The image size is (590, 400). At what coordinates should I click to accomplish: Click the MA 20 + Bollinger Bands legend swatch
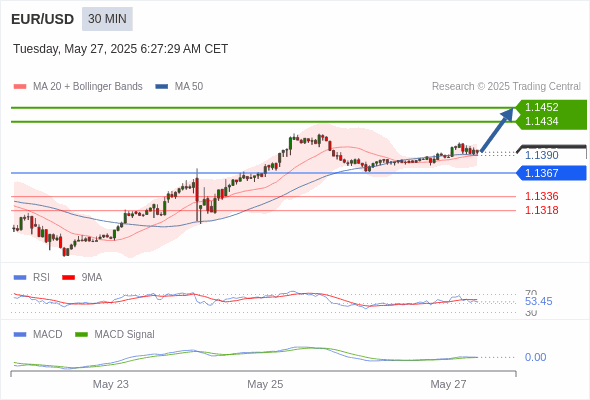(x=20, y=87)
